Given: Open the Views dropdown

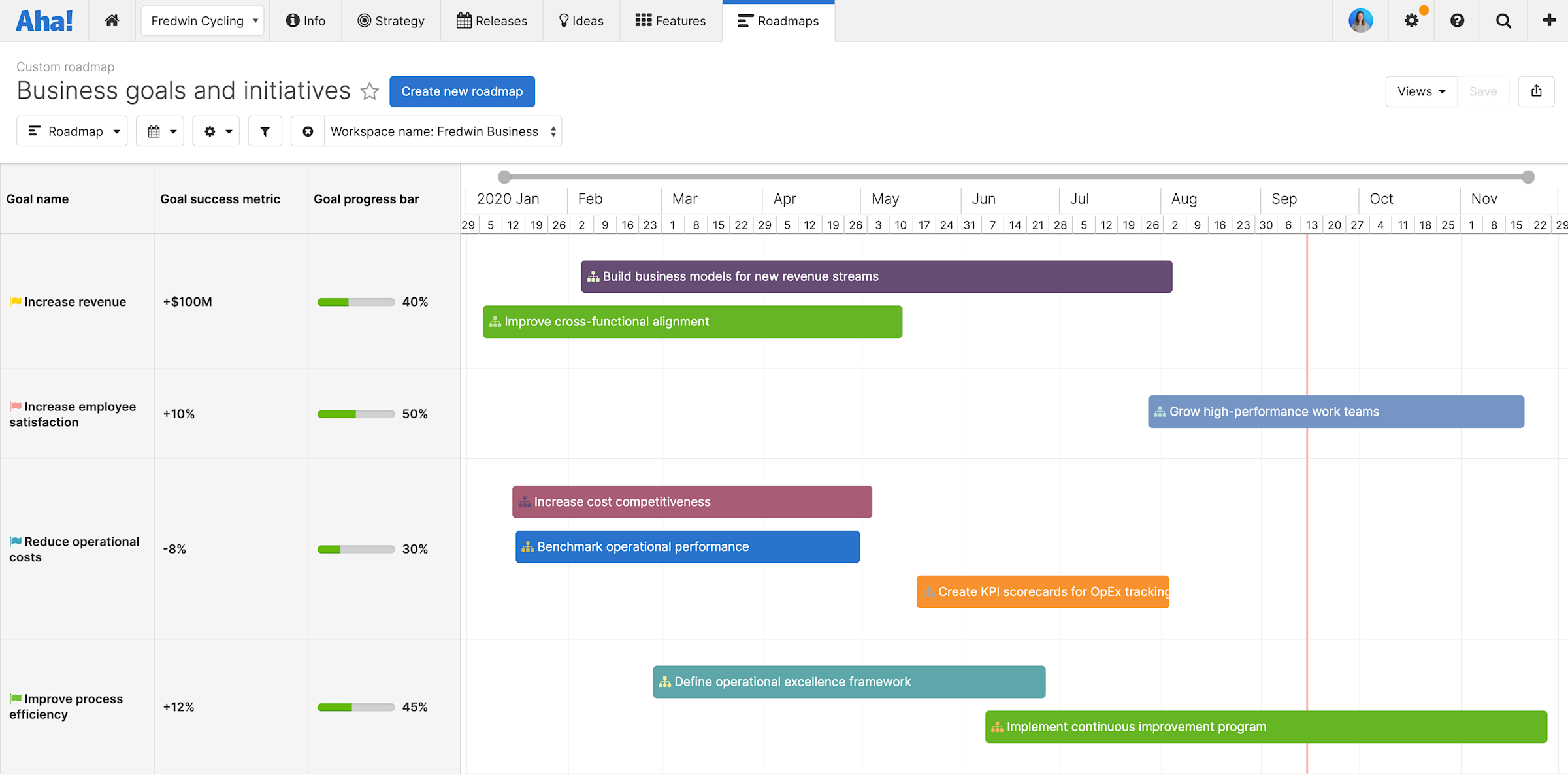Looking at the screenshot, I should pyautogui.click(x=1421, y=91).
